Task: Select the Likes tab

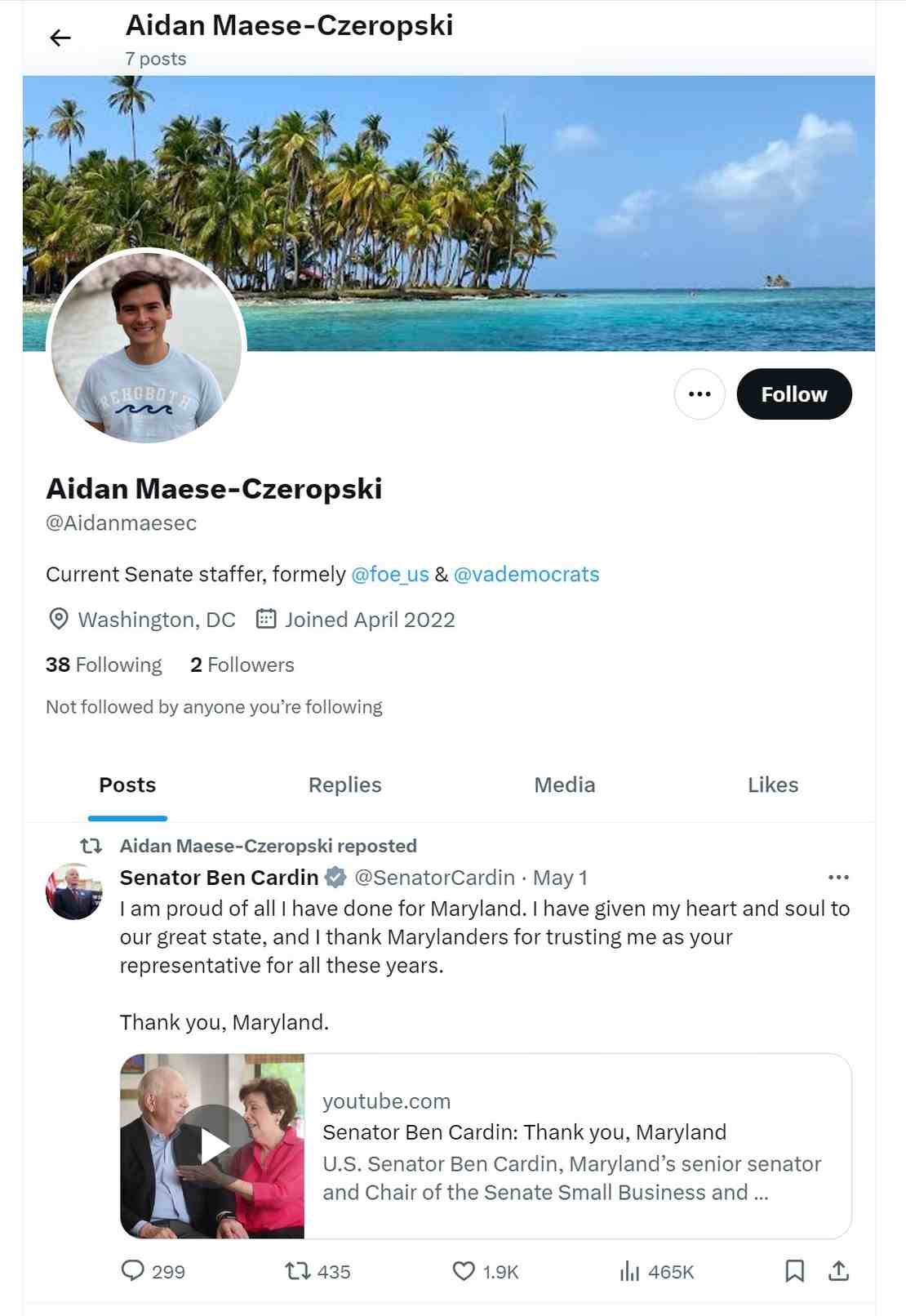Action: [x=771, y=785]
